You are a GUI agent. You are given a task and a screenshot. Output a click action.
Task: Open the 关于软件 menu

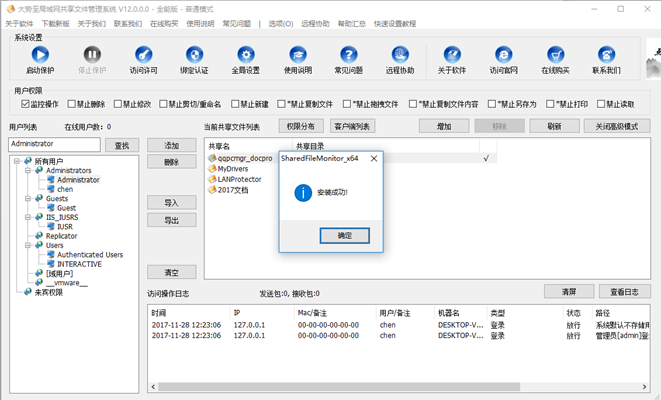click(19, 22)
